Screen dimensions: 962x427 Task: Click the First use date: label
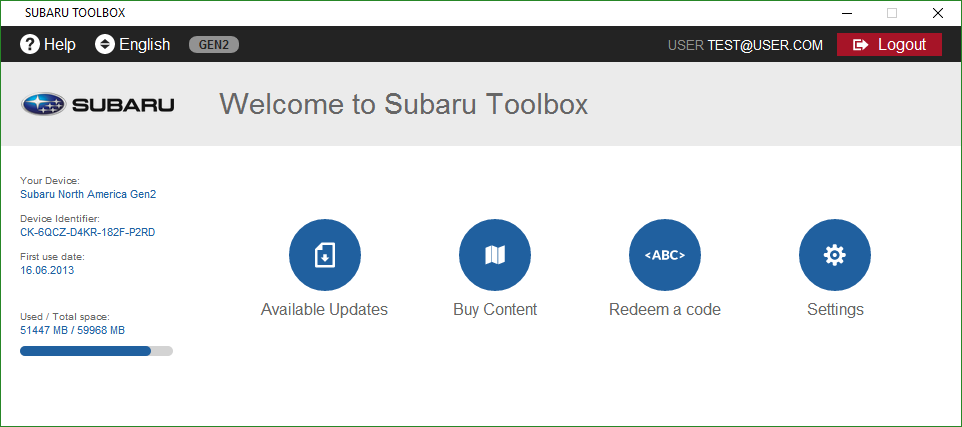point(52,256)
